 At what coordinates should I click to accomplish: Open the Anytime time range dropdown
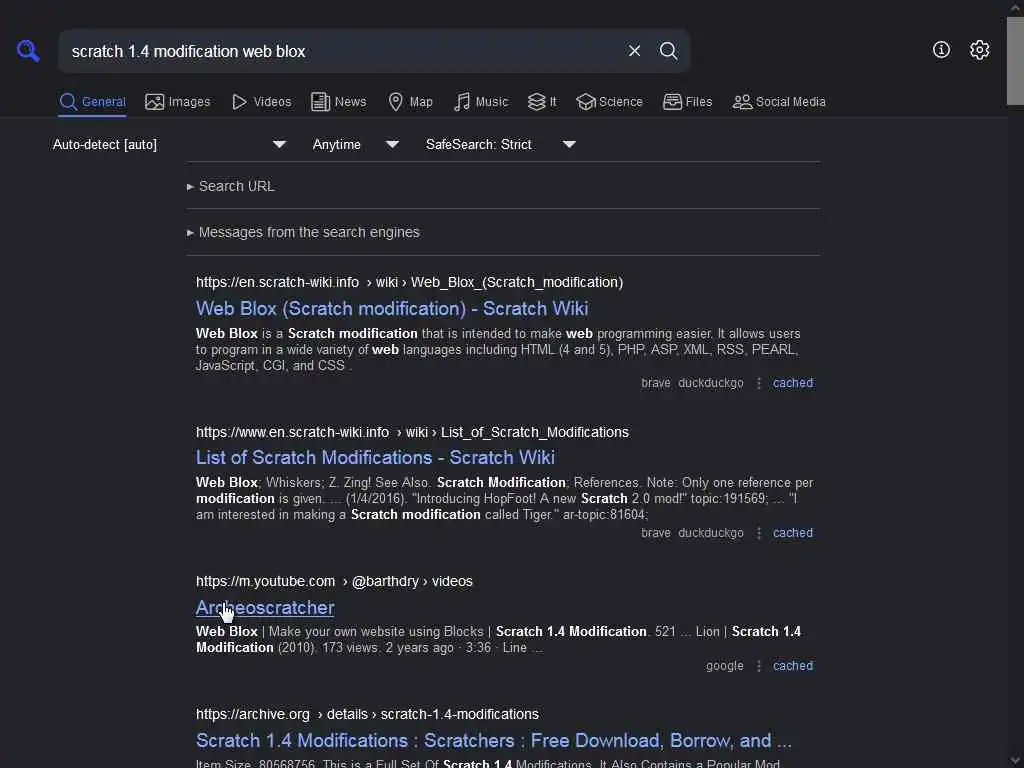coord(356,144)
